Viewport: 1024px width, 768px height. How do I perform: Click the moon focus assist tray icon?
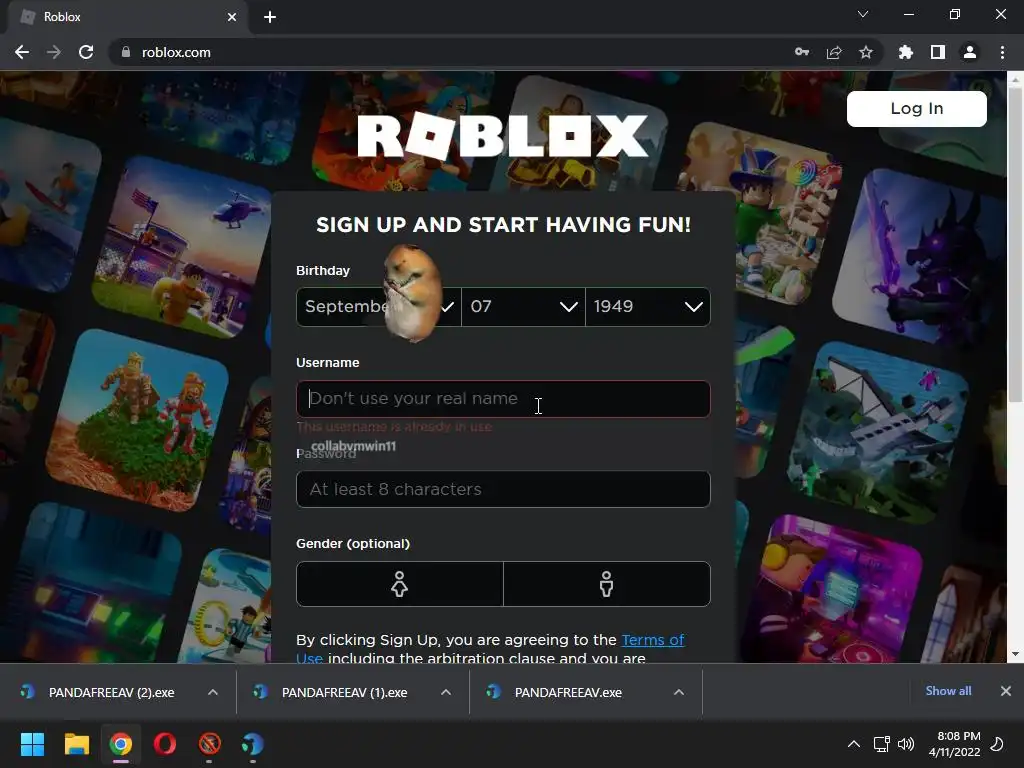997,744
